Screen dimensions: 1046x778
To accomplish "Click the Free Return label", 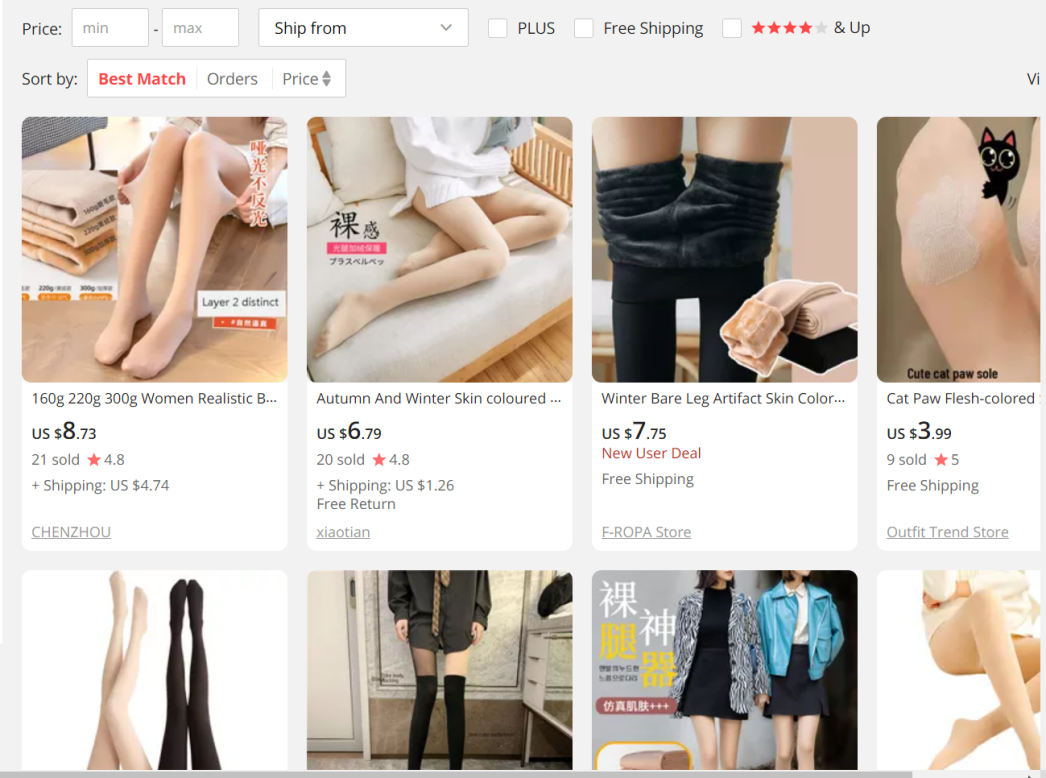I will (356, 504).
